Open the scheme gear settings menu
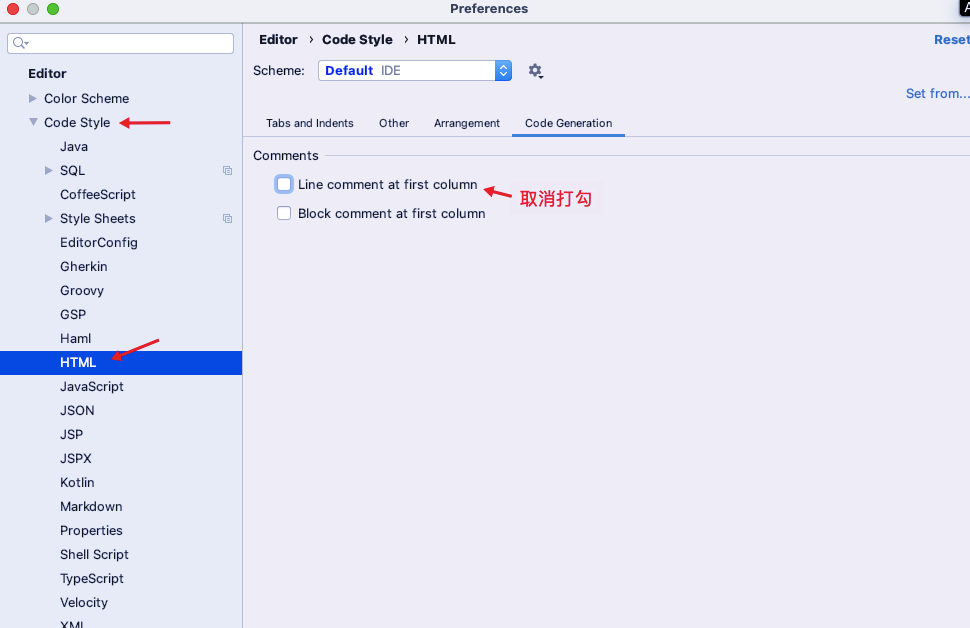Image resolution: width=970 pixels, height=628 pixels. tap(536, 71)
